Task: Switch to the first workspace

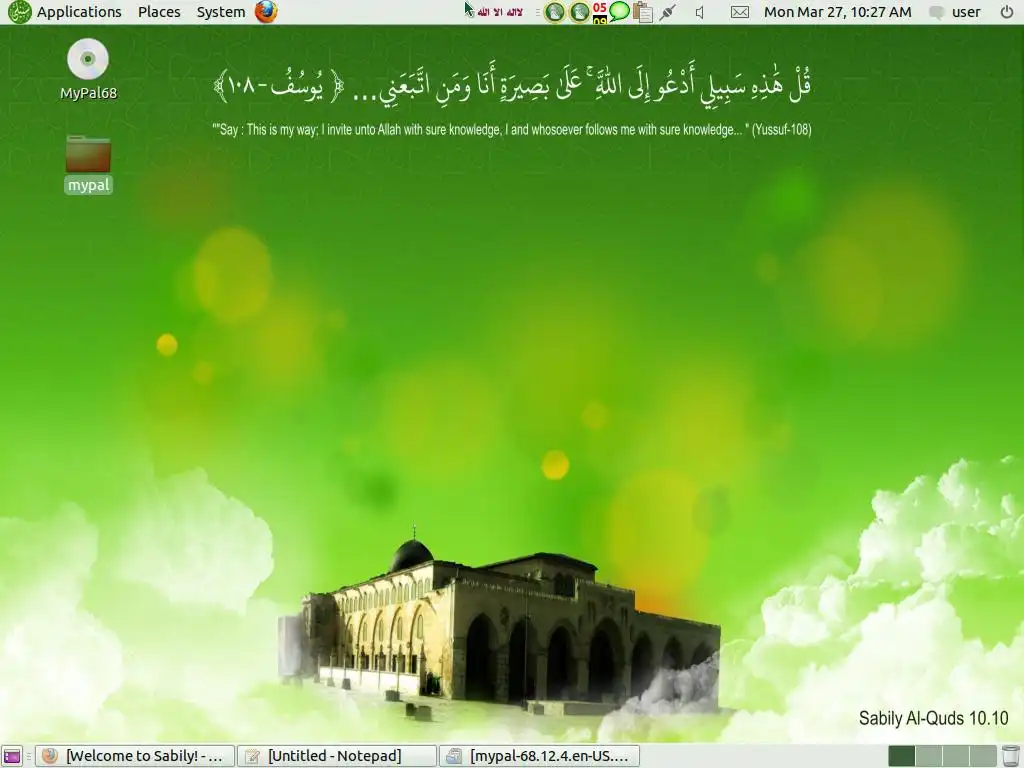Action: [x=902, y=756]
